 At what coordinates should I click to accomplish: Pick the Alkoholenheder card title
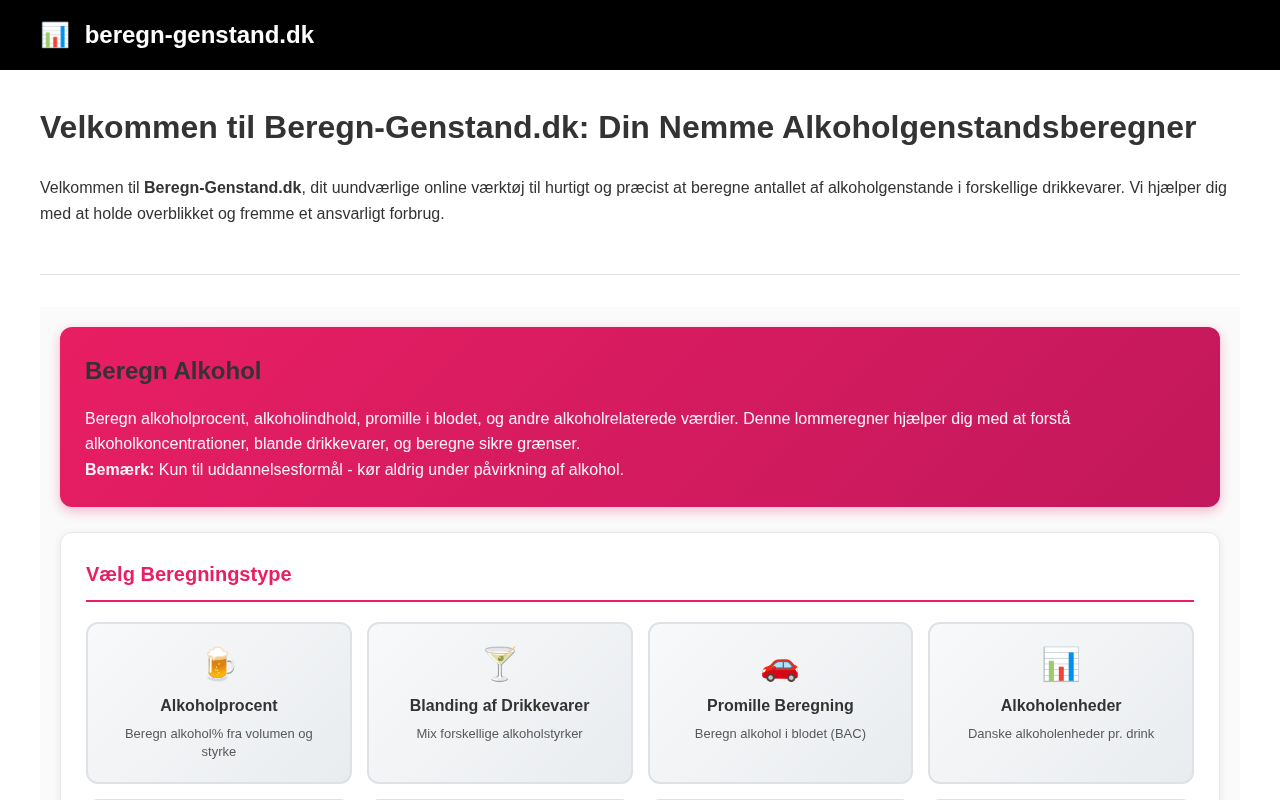pos(1061,705)
